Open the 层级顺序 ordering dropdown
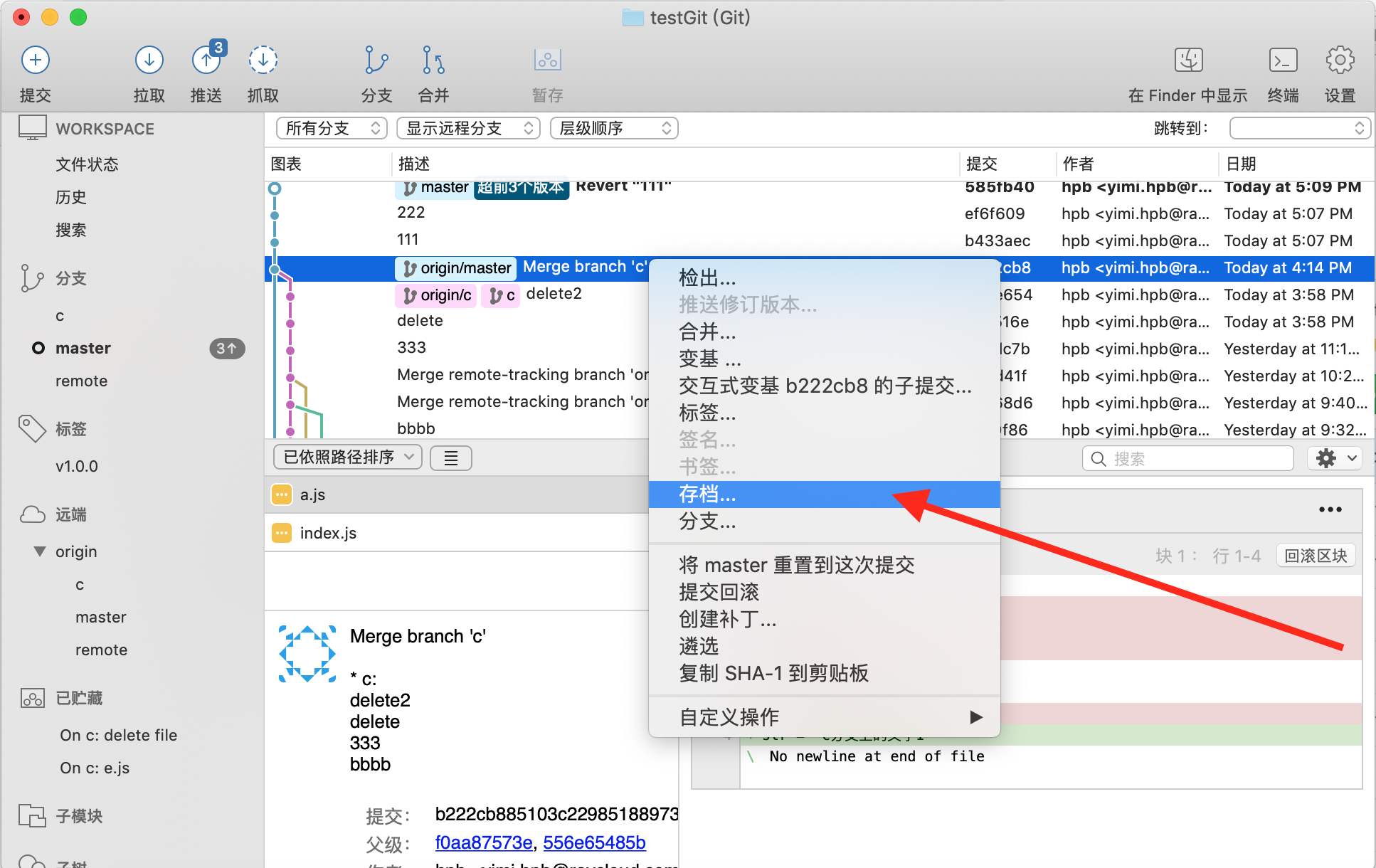 click(x=614, y=128)
